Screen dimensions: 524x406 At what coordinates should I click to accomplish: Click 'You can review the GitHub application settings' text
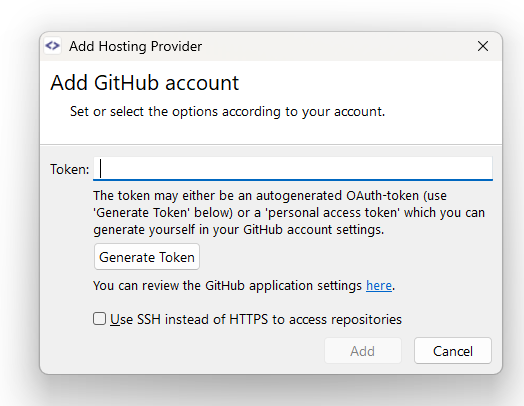(x=227, y=286)
